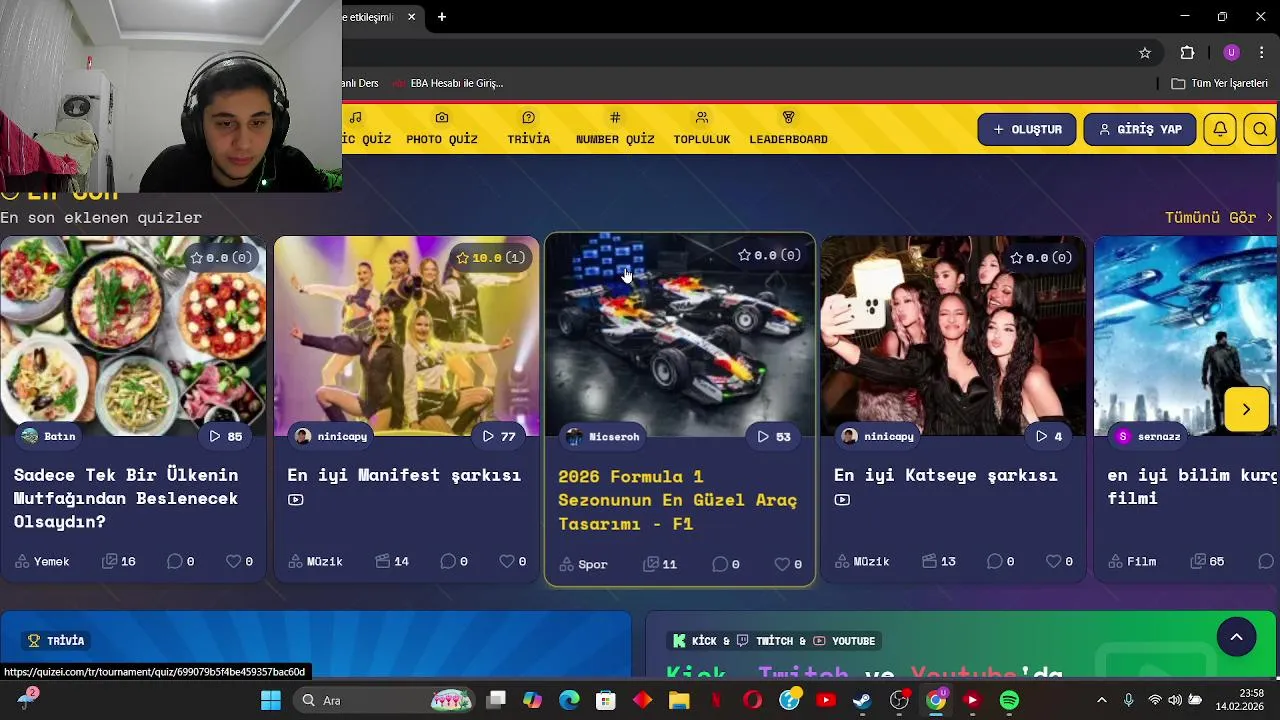
Task: Click the Oluştur create button
Action: coord(1027,129)
